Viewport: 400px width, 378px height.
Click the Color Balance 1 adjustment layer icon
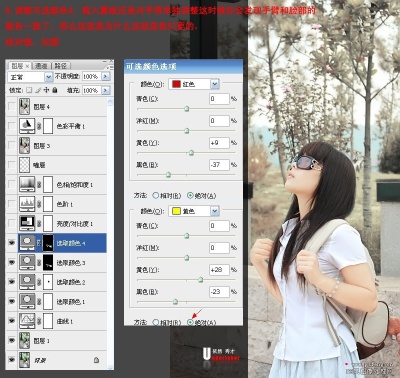pyautogui.click(x=27, y=126)
